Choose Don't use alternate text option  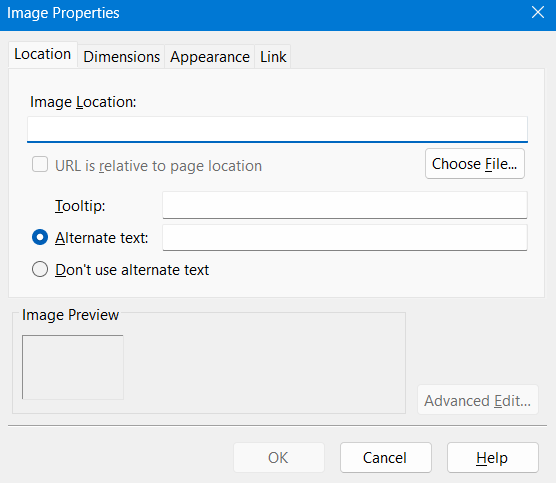pyautogui.click(x=40, y=270)
